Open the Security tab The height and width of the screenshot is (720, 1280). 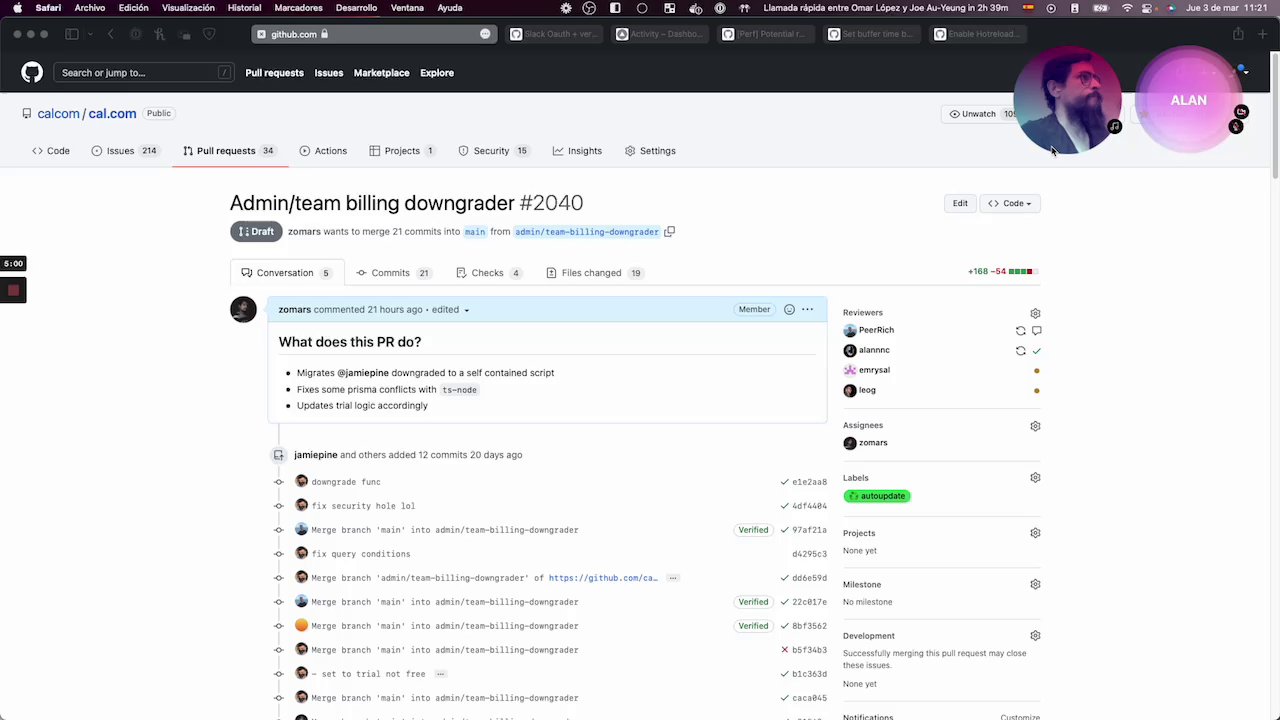493,151
